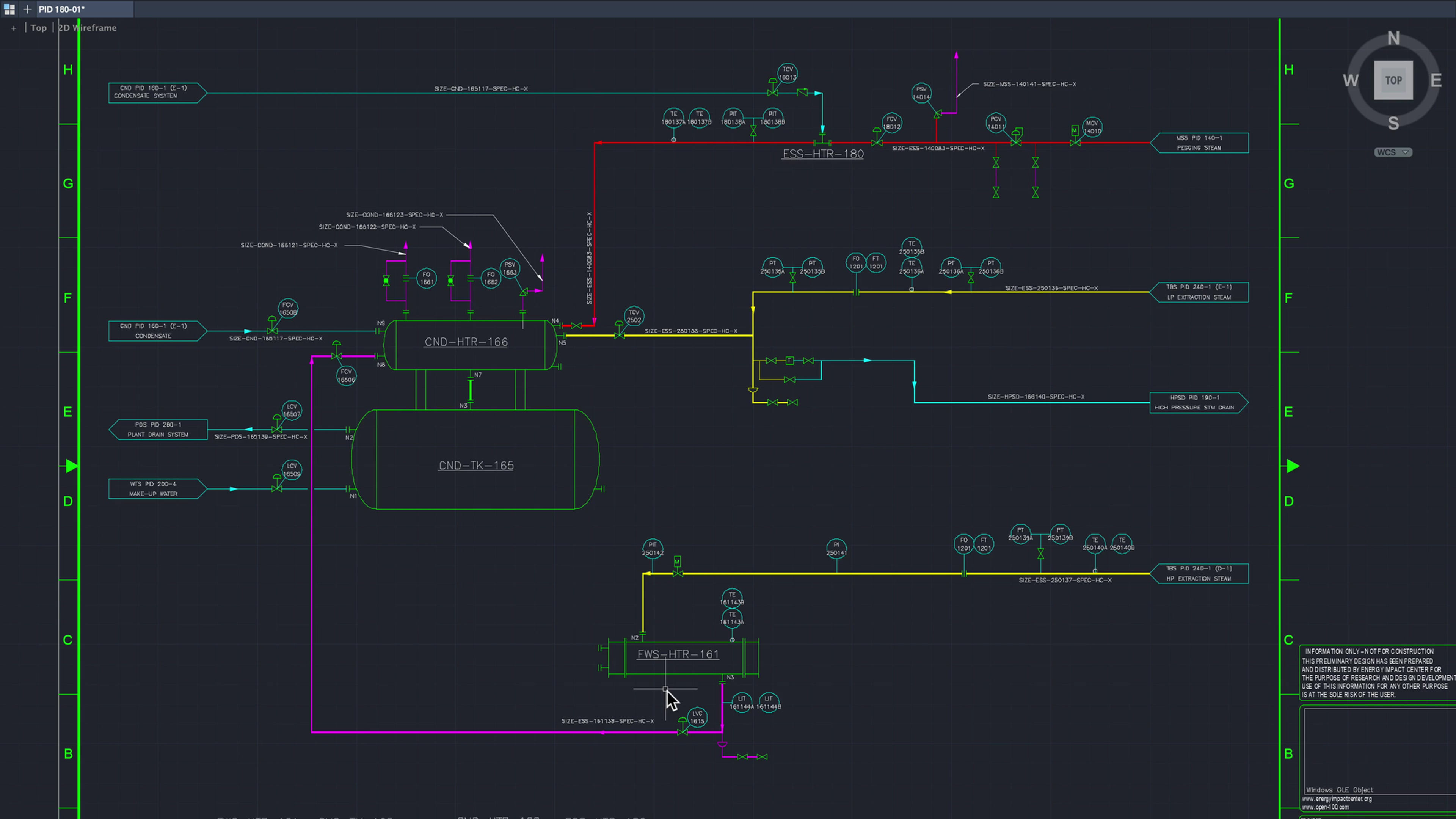
Task: Select the HP EXTRACTION STEAM off-page connector
Action: pyautogui.click(x=1199, y=574)
